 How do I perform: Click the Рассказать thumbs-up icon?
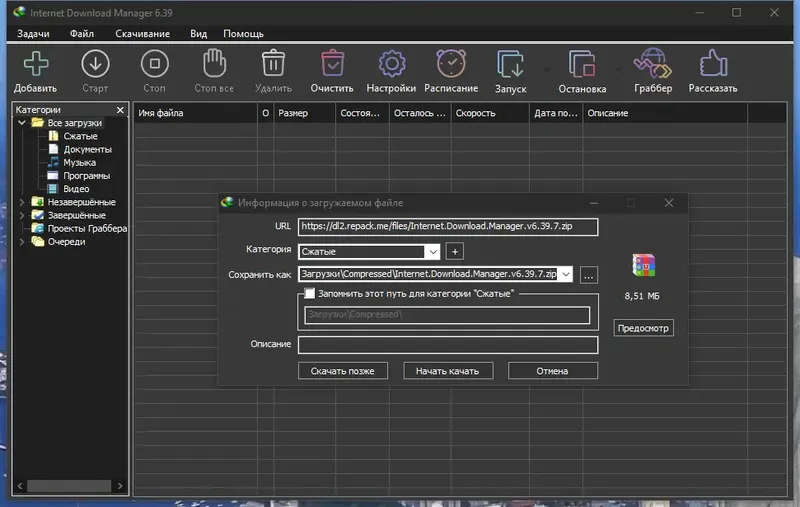coord(713,64)
